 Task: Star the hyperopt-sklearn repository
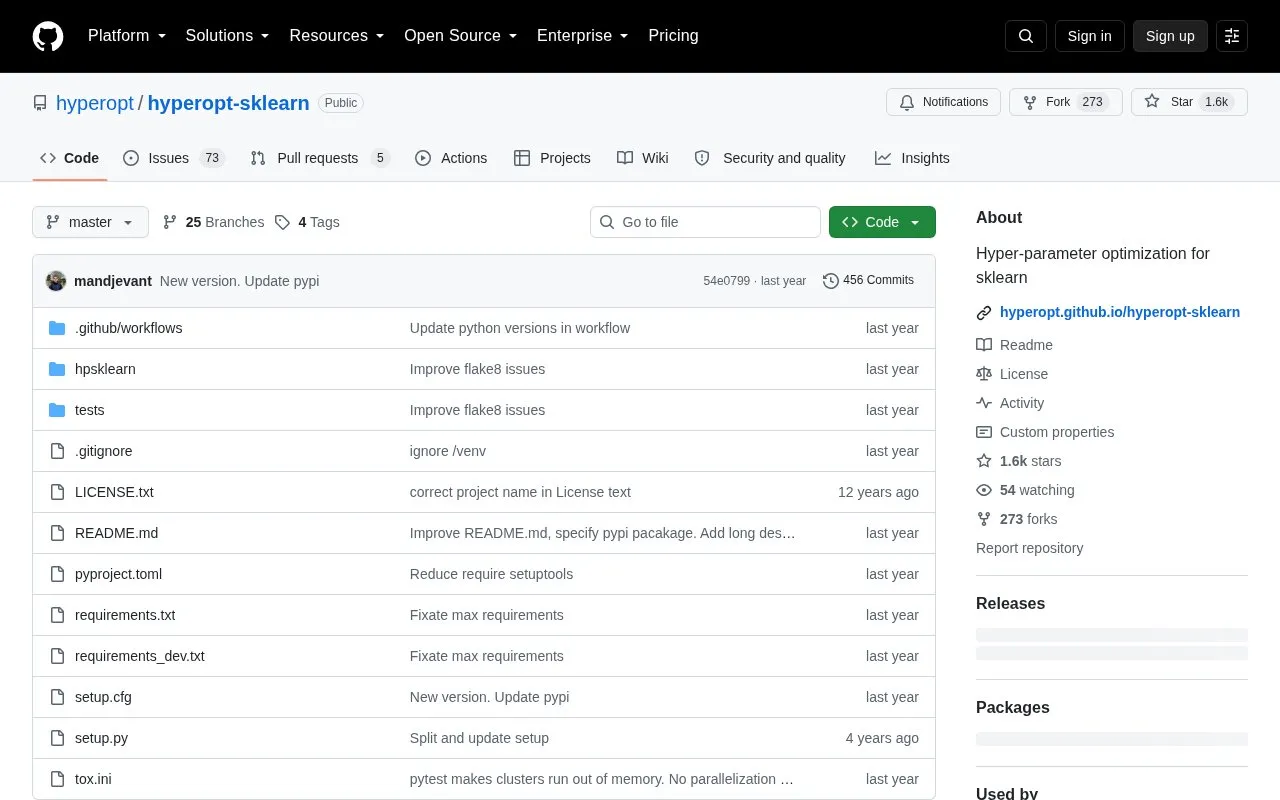[x=1189, y=102]
